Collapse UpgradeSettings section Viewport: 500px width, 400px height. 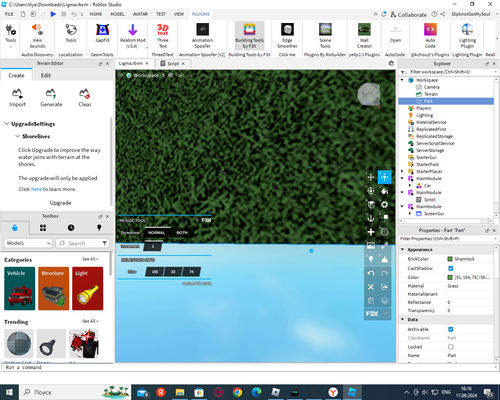pyautogui.click(x=6, y=124)
